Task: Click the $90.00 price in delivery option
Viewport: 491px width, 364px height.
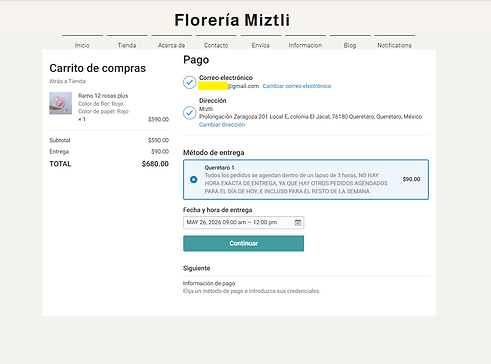Action: point(411,179)
